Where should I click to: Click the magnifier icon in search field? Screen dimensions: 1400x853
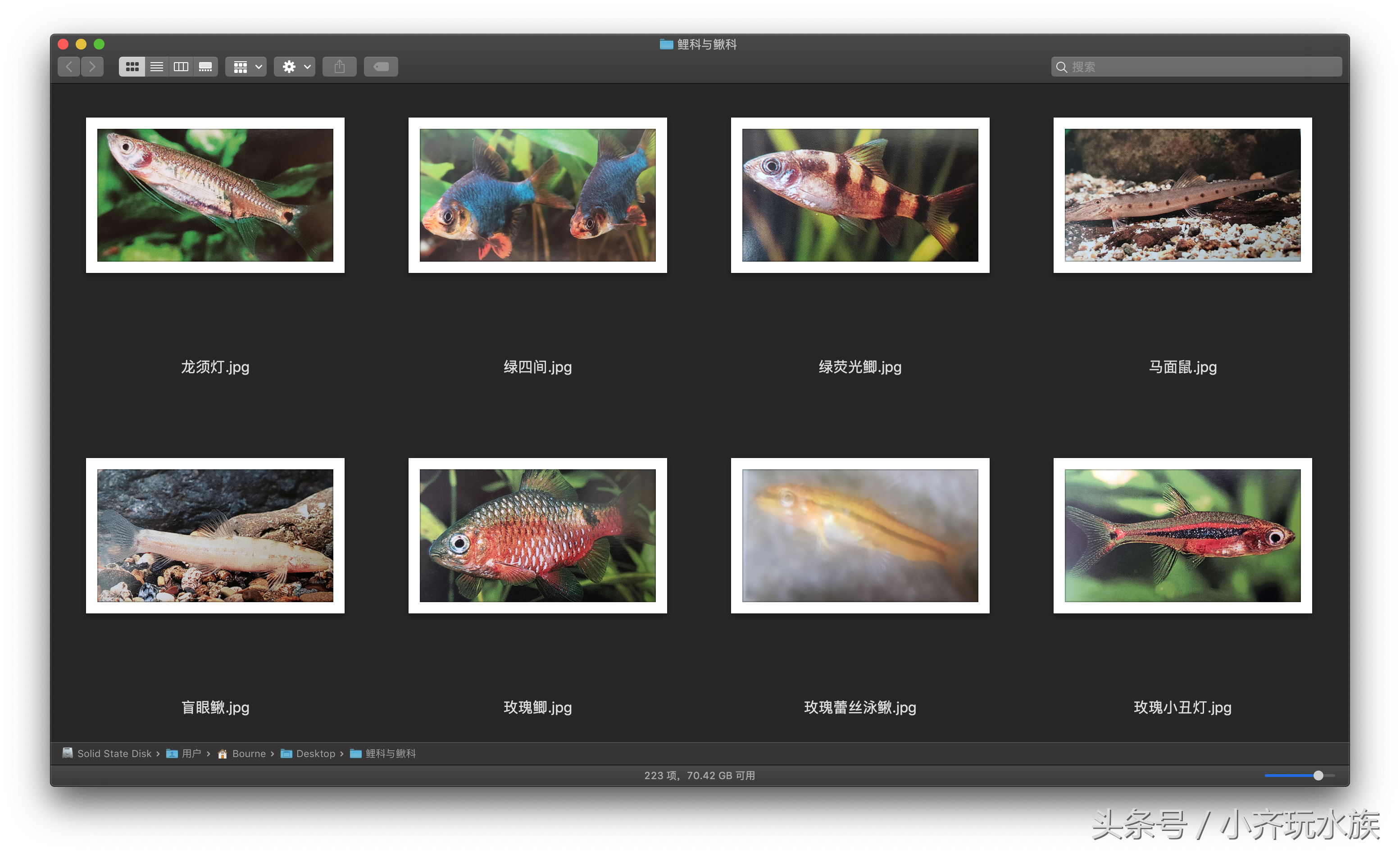coord(1061,67)
